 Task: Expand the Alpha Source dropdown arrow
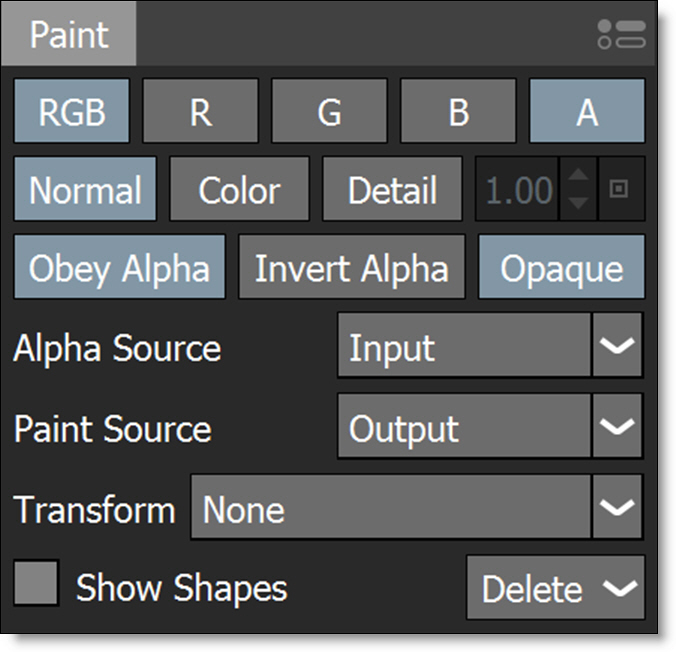[x=618, y=347]
